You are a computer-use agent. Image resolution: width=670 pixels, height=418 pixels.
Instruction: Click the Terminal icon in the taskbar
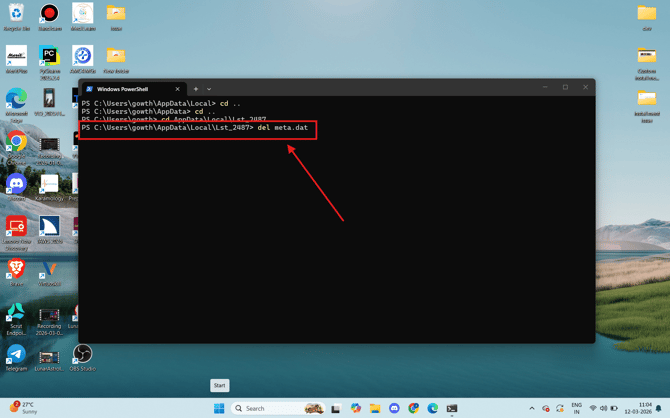click(x=452, y=408)
